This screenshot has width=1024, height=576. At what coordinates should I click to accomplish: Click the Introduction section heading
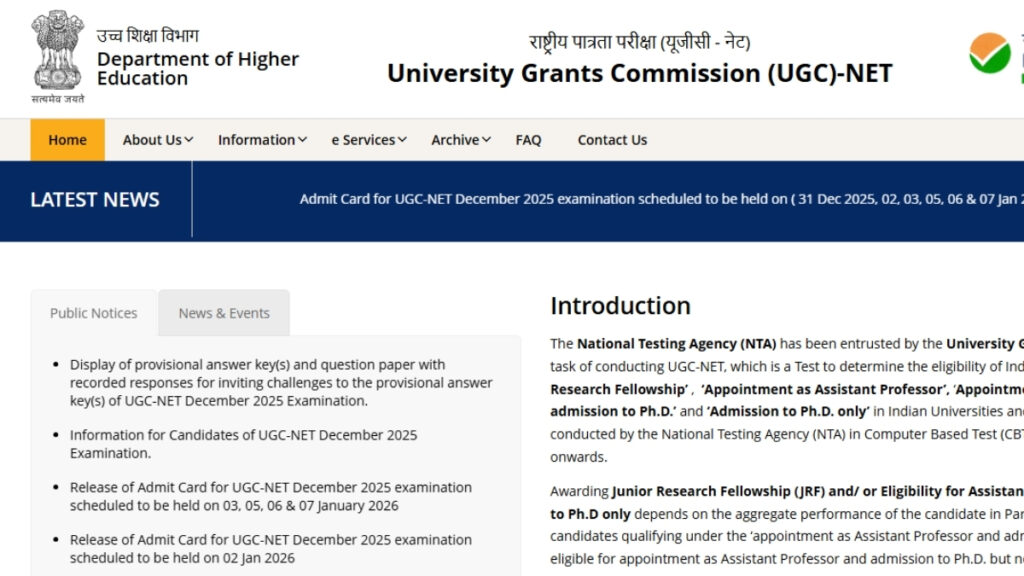coord(621,306)
